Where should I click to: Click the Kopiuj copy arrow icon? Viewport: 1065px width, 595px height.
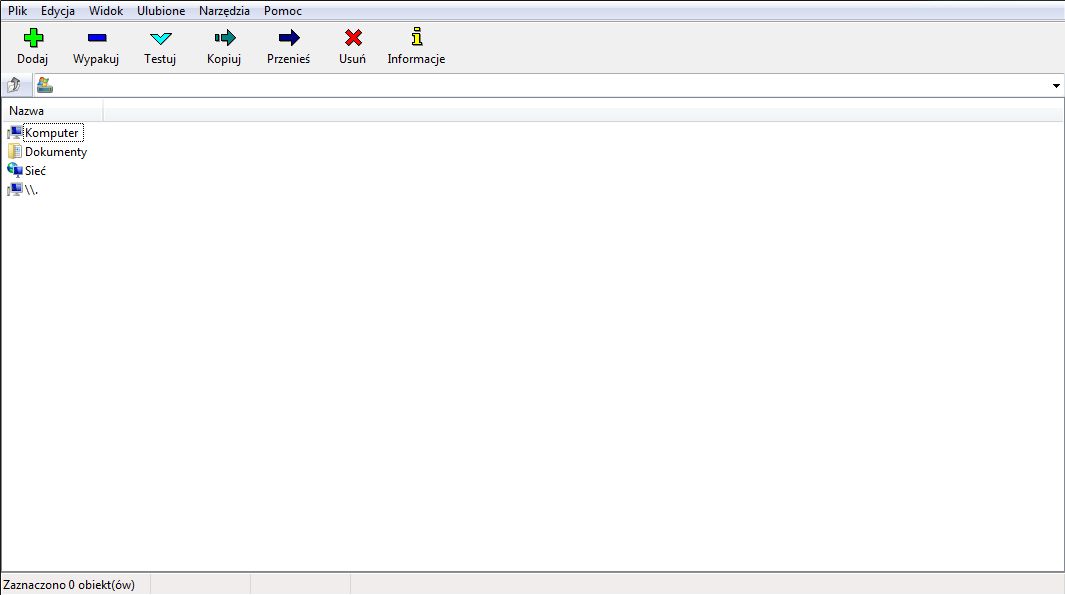tap(224, 37)
